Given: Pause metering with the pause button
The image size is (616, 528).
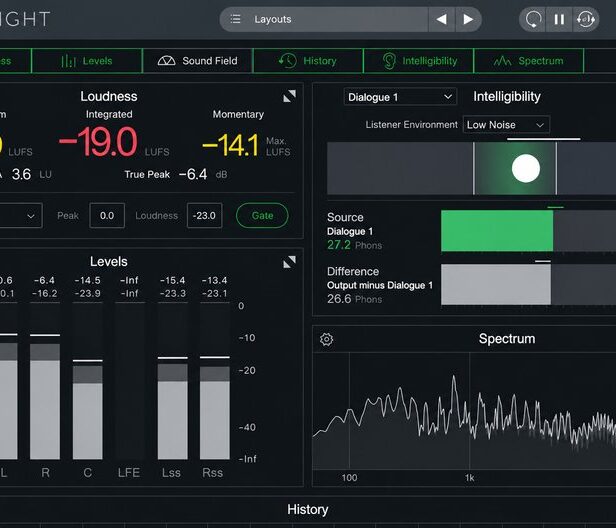Looking at the screenshot, I should click(559, 19).
